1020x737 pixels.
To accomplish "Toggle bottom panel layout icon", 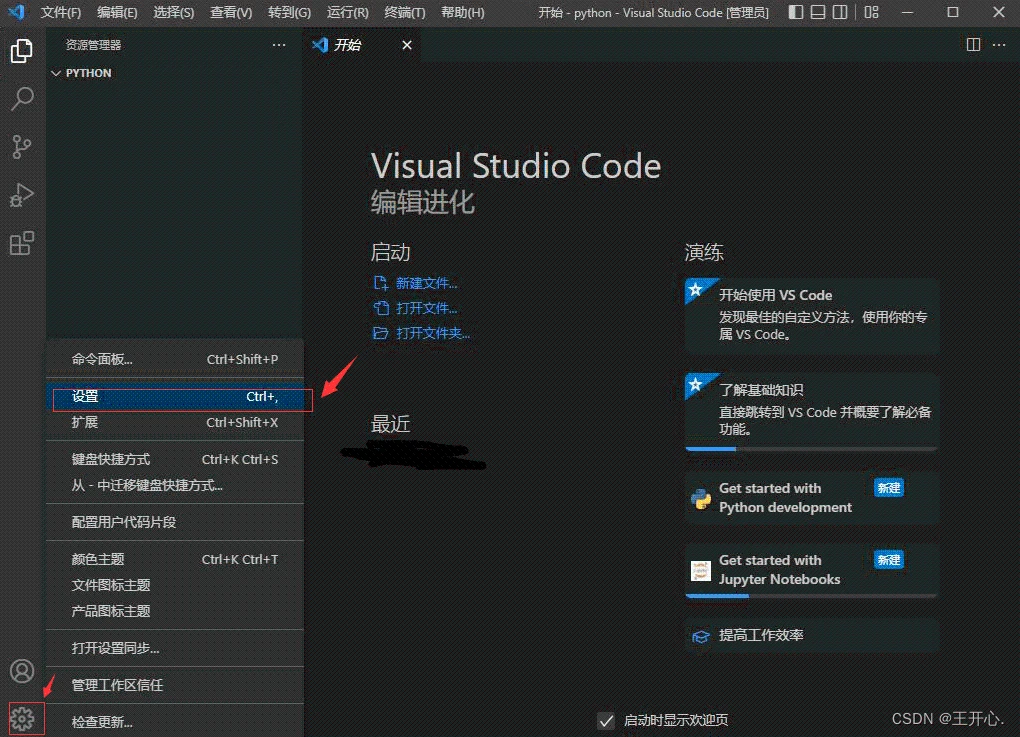I will pyautogui.click(x=818, y=12).
